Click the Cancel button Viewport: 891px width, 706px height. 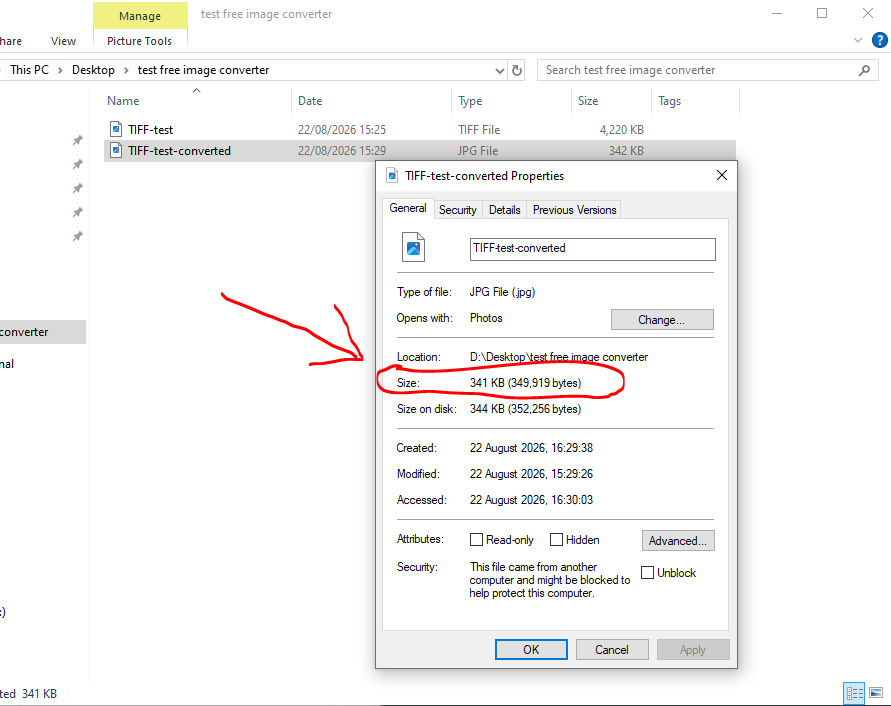pyautogui.click(x=612, y=649)
